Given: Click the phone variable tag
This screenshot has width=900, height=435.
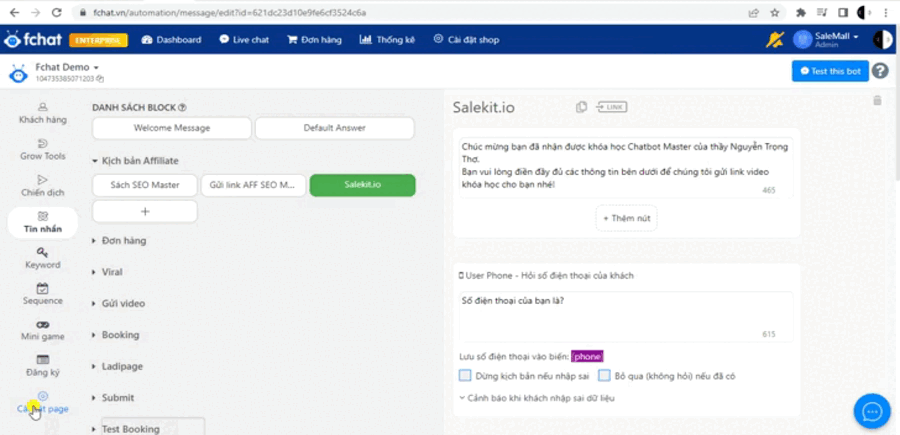Looking at the screenshot, I should [x=587, y=357].
